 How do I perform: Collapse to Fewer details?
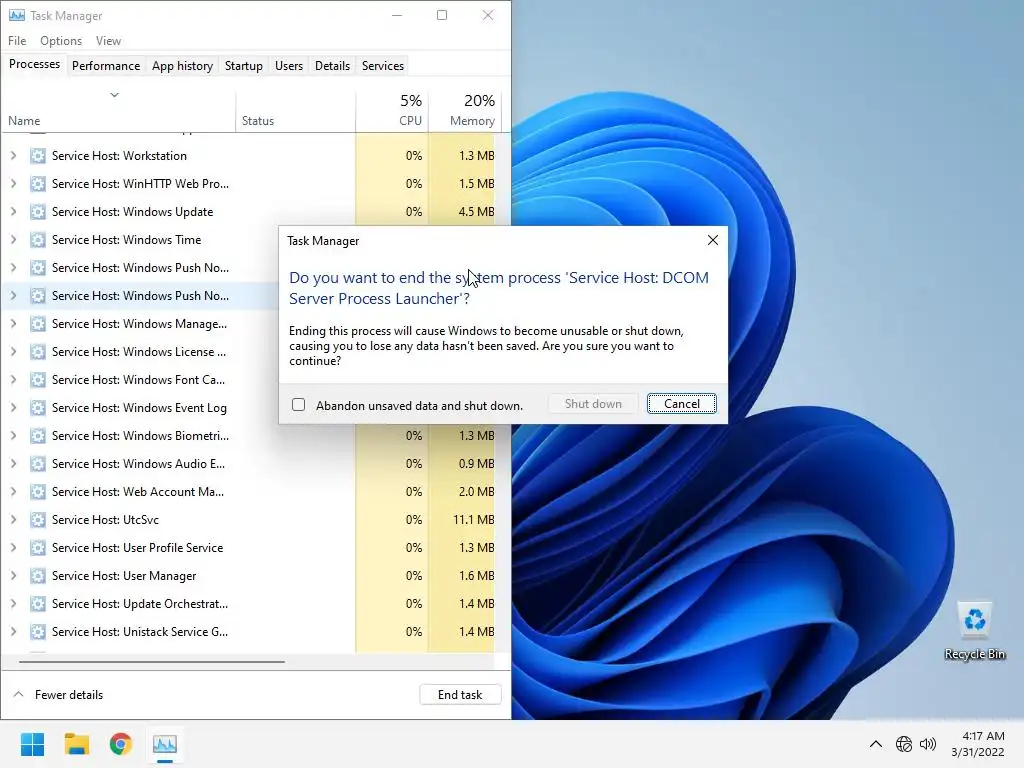58,695
